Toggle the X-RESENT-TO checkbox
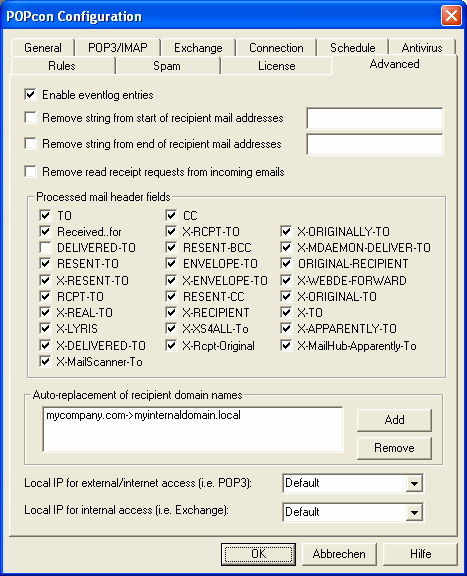Viewport: 467px width, 576px height. click(x=45, y=280)
